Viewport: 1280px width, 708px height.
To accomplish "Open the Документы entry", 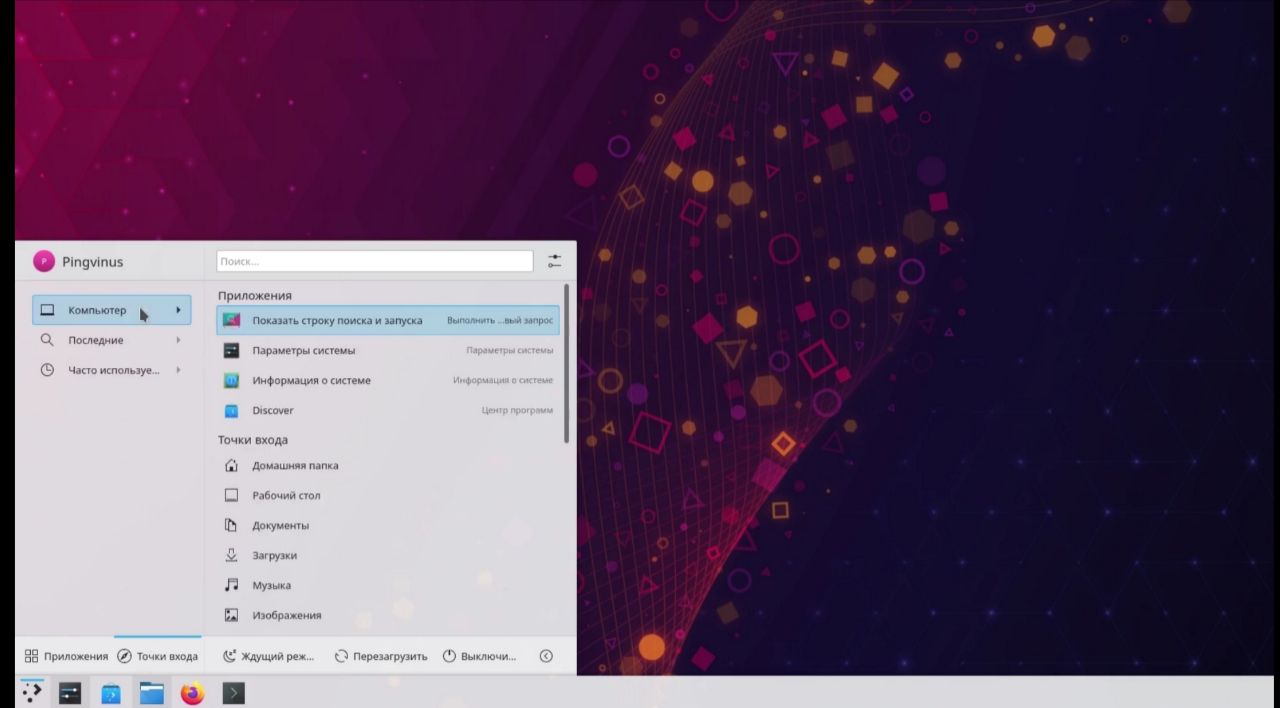I will (x=388, y=526).
